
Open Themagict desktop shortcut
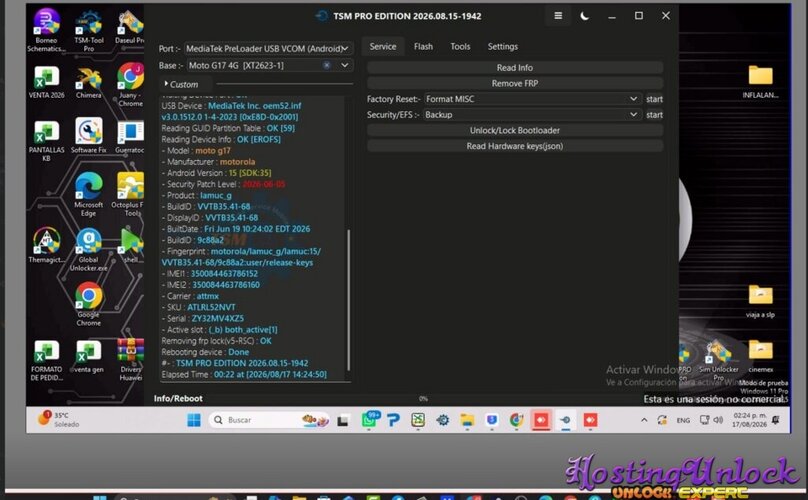click(x=46, y=245)
